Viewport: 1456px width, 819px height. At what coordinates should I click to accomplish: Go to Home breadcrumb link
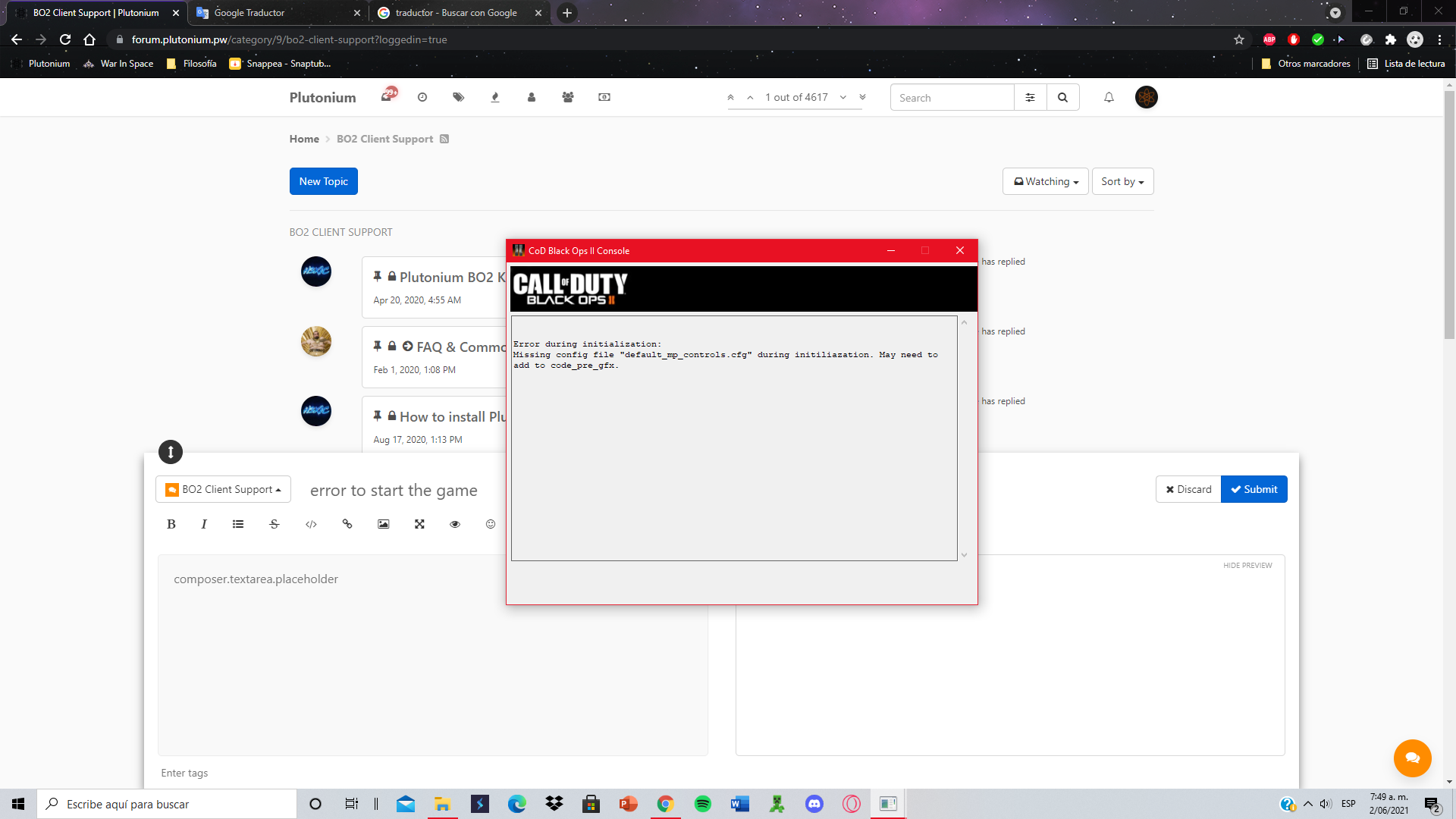pyautogui.click(x=304, y=139)
